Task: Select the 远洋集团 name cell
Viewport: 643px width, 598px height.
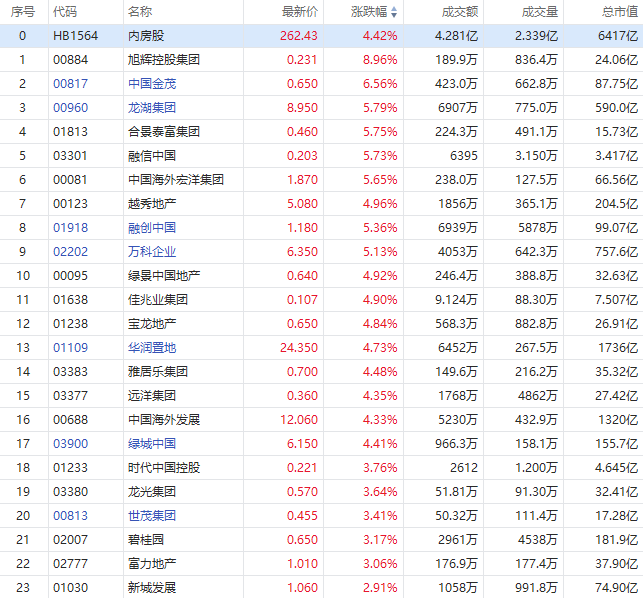Action: (152, 396)
